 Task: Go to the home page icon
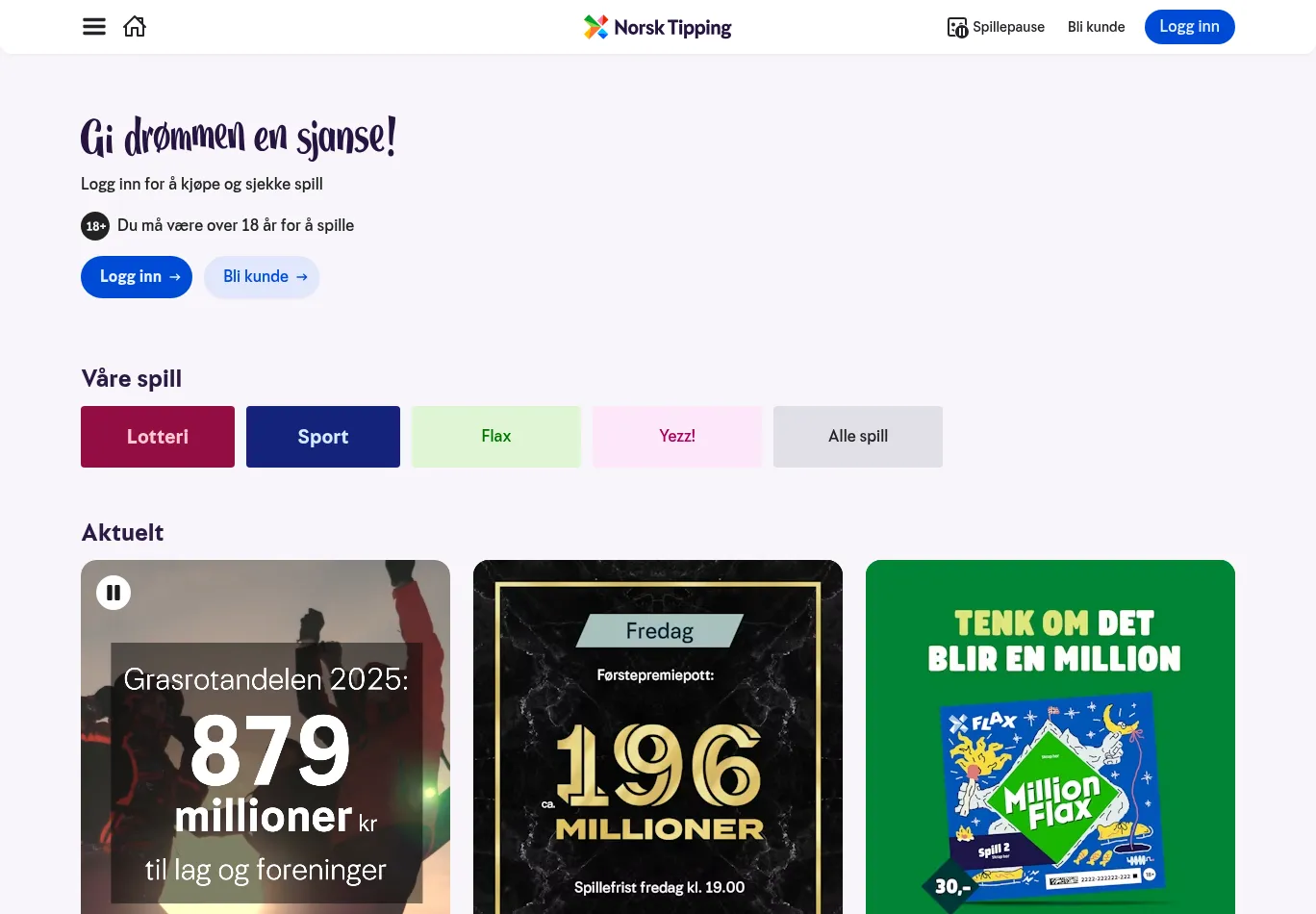135,26
